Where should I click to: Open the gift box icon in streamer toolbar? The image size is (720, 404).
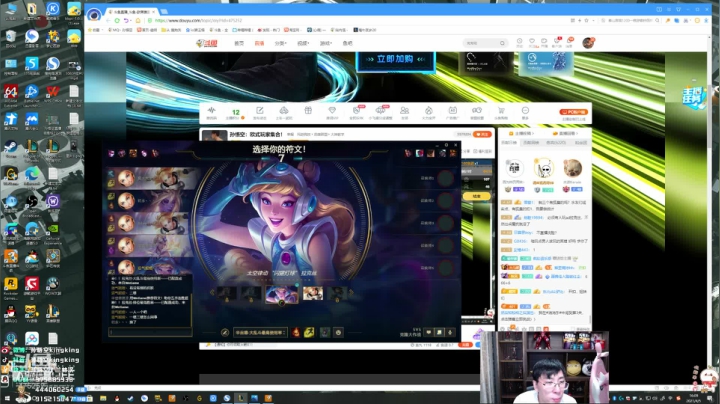pos(308,112)
